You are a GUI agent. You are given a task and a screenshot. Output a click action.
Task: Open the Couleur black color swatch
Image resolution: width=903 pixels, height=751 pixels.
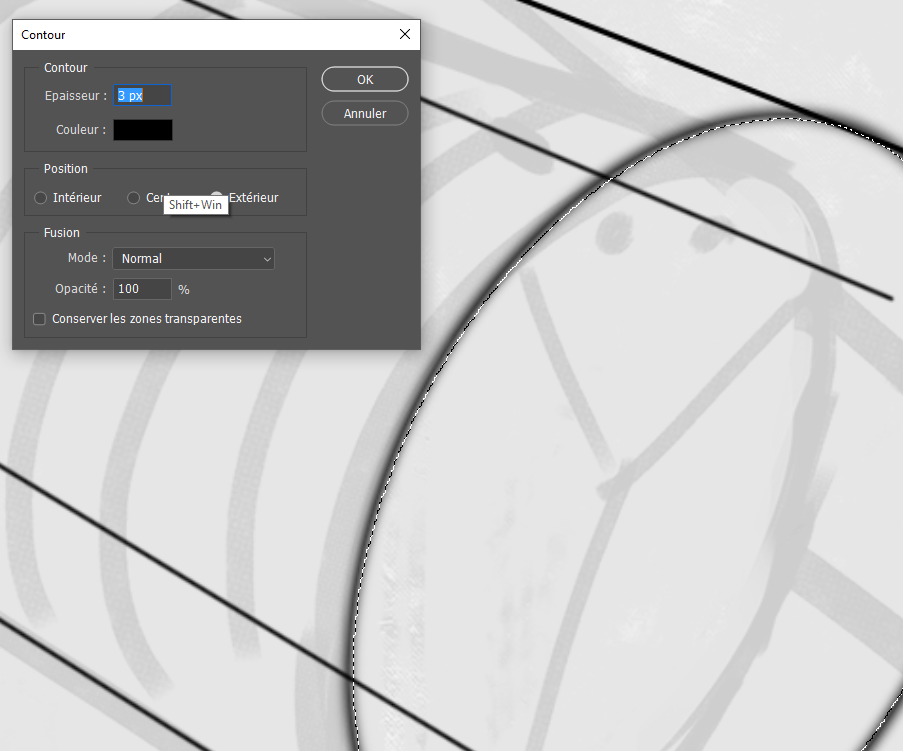coord(145,129)
